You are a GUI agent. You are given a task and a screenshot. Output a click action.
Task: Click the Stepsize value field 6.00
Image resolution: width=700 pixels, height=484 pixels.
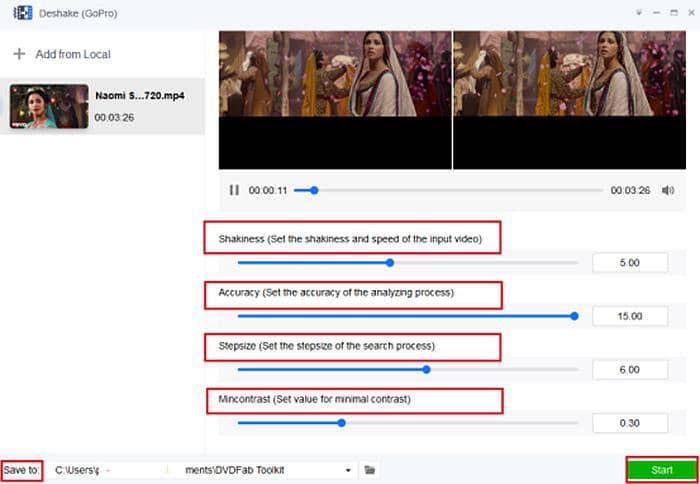click(x=630, y=370)
